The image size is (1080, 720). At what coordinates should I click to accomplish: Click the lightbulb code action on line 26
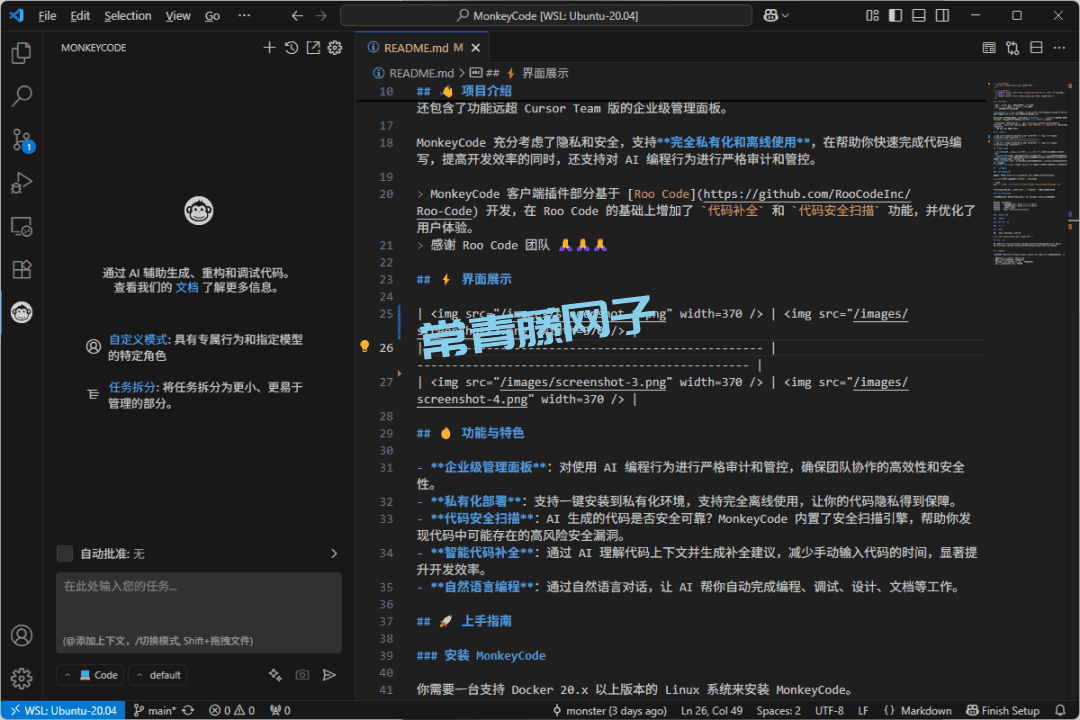click(365, 347)
